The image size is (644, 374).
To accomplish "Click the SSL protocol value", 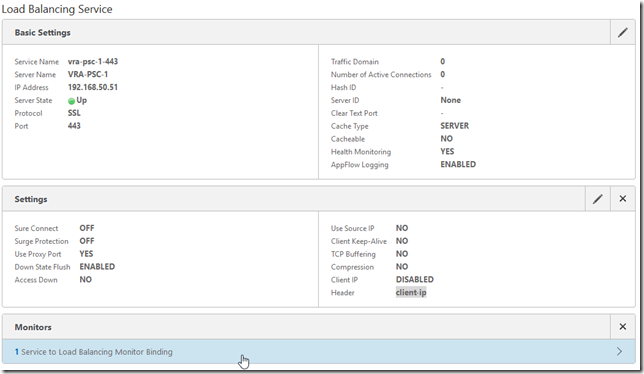I will click(74, 113).
